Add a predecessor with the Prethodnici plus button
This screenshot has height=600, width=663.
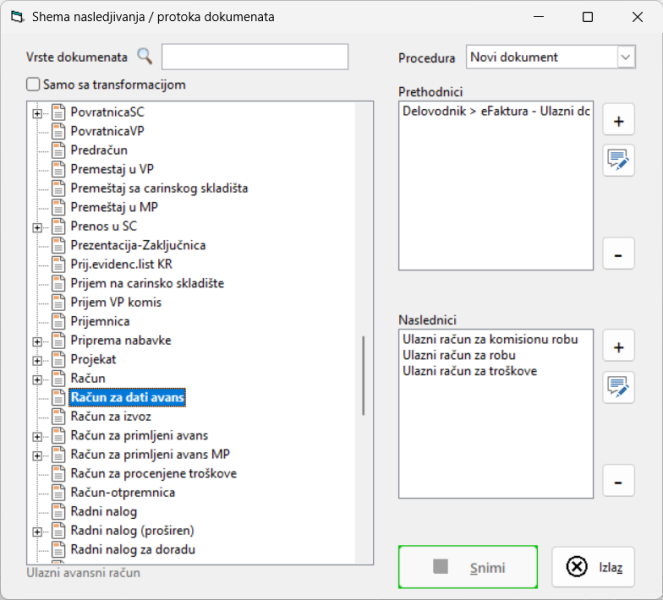tap(618, 121)
